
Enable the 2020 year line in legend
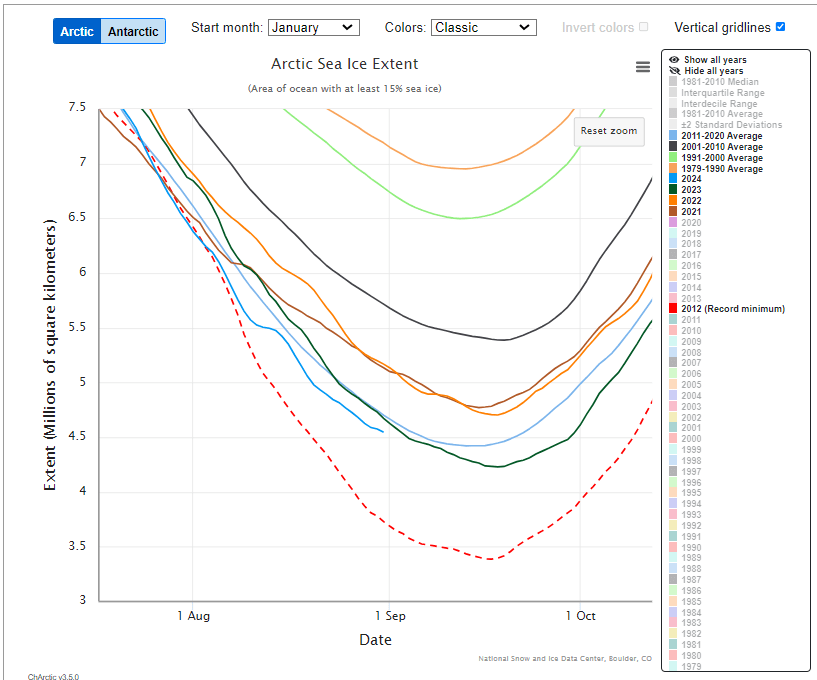click(x=692, y=222)
